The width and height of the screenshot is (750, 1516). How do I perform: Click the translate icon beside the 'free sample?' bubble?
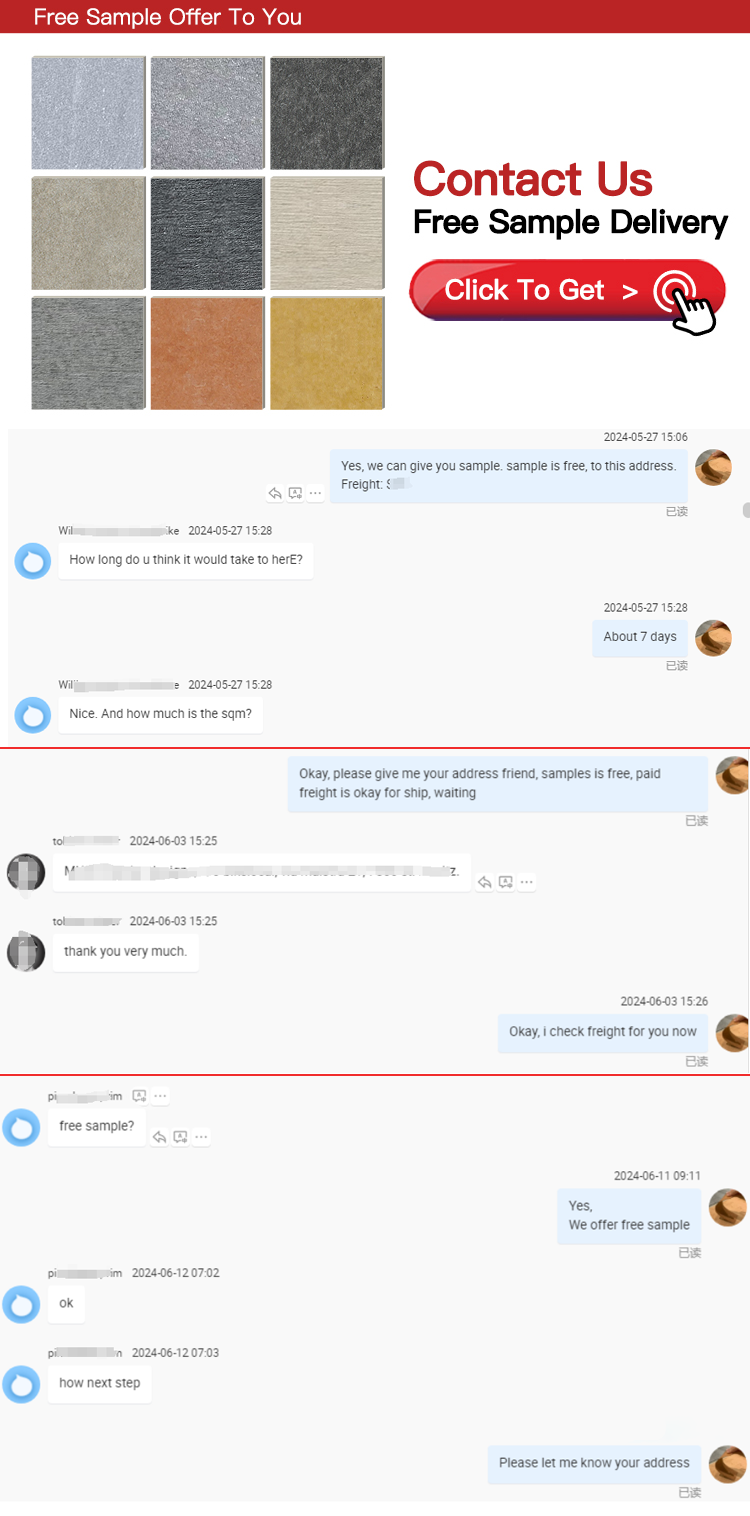[x=181, y=1137]
